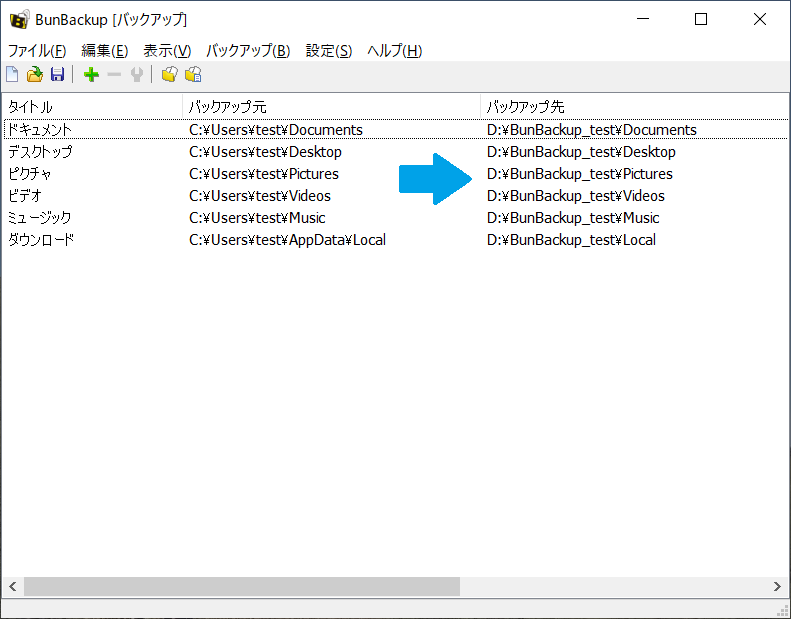The image size is (791, 619).
Task: Select the ドキュメント row title
Action: (x=39, y=130)
